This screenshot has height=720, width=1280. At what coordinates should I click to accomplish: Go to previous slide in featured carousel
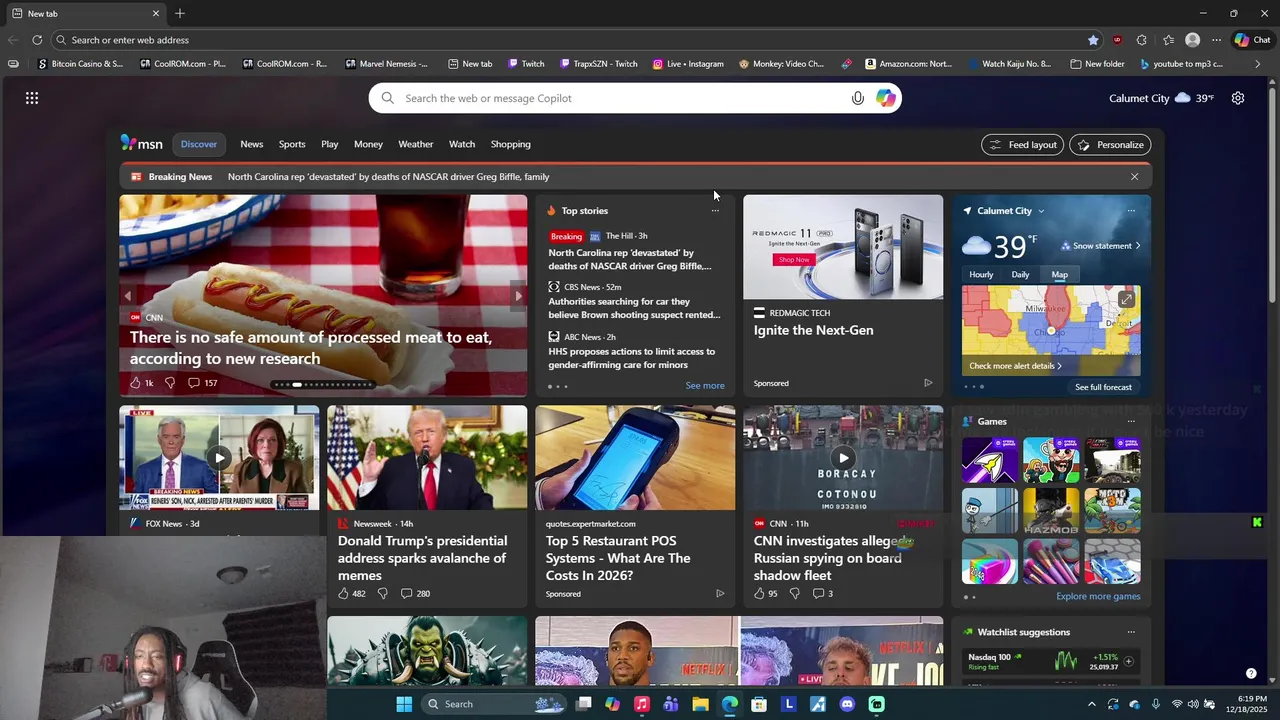tap(127, 296)
